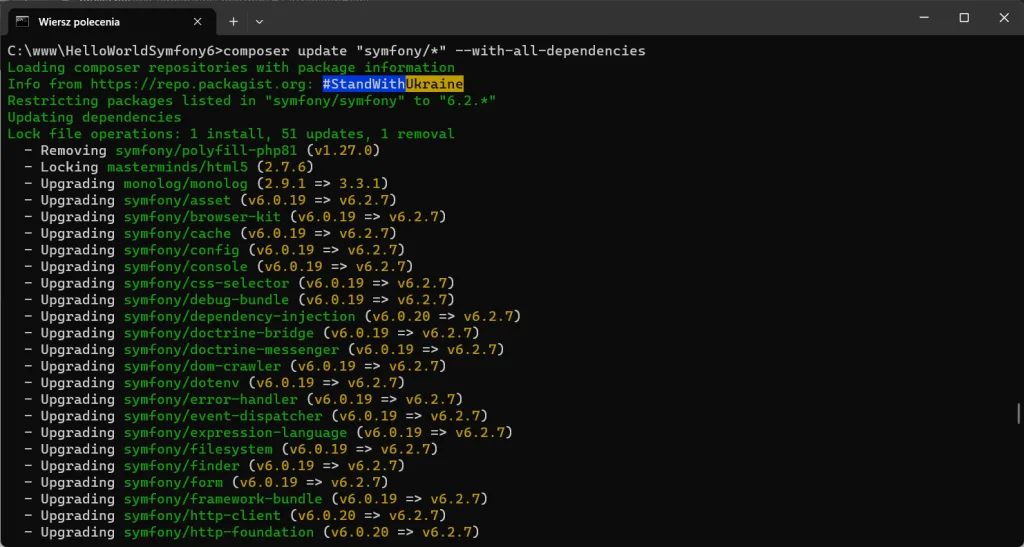Click symfony/doctrine-messenger package name
The height and width of the screenshot is (547, 1024).
click(231, 350)
